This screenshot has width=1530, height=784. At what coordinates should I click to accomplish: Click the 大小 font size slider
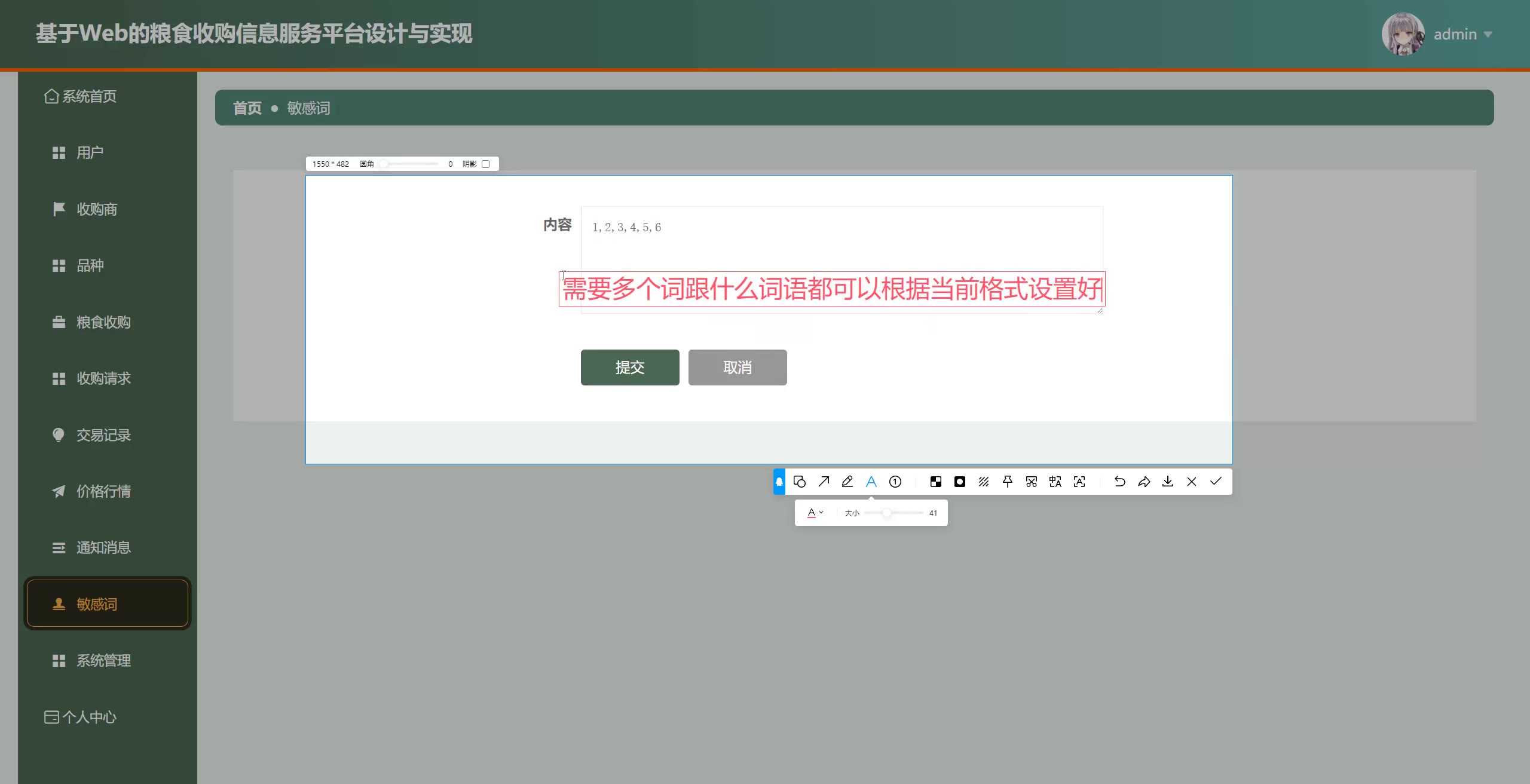[x=887, y=513]
